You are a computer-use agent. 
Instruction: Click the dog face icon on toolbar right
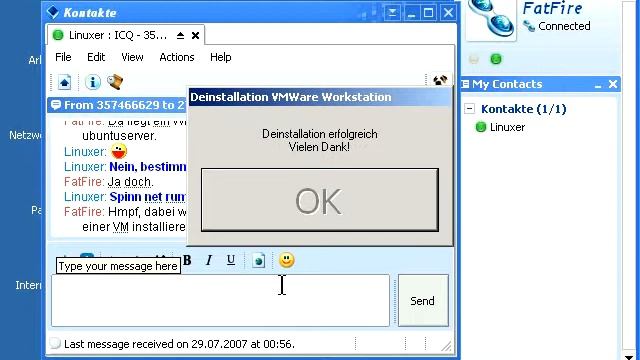(440, 80)
